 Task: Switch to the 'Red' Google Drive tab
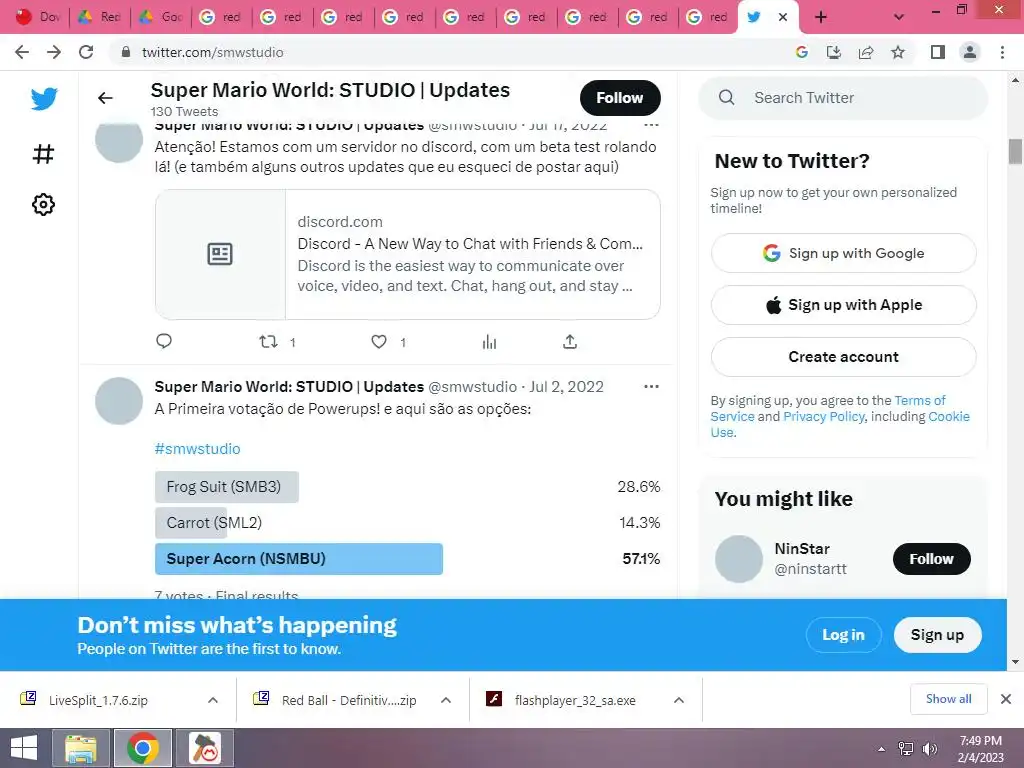[99, 17]
